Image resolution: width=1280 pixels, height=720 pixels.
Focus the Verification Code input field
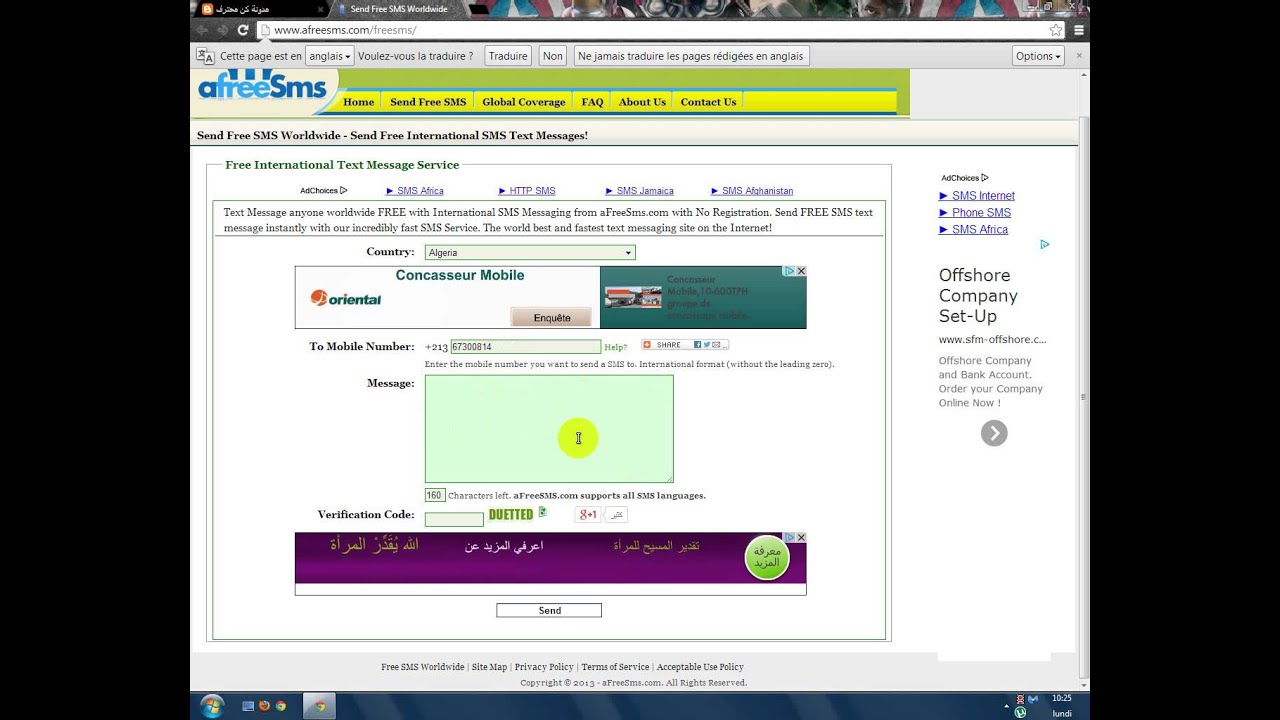click(x=454, y=520)
